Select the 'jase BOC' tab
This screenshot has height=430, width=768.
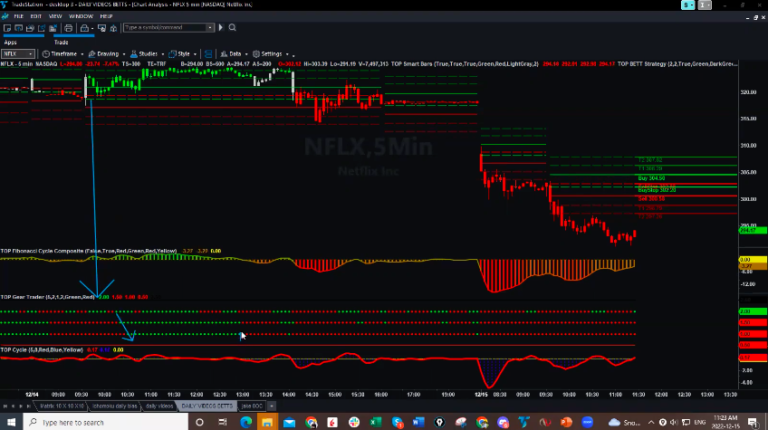[255, 407]
